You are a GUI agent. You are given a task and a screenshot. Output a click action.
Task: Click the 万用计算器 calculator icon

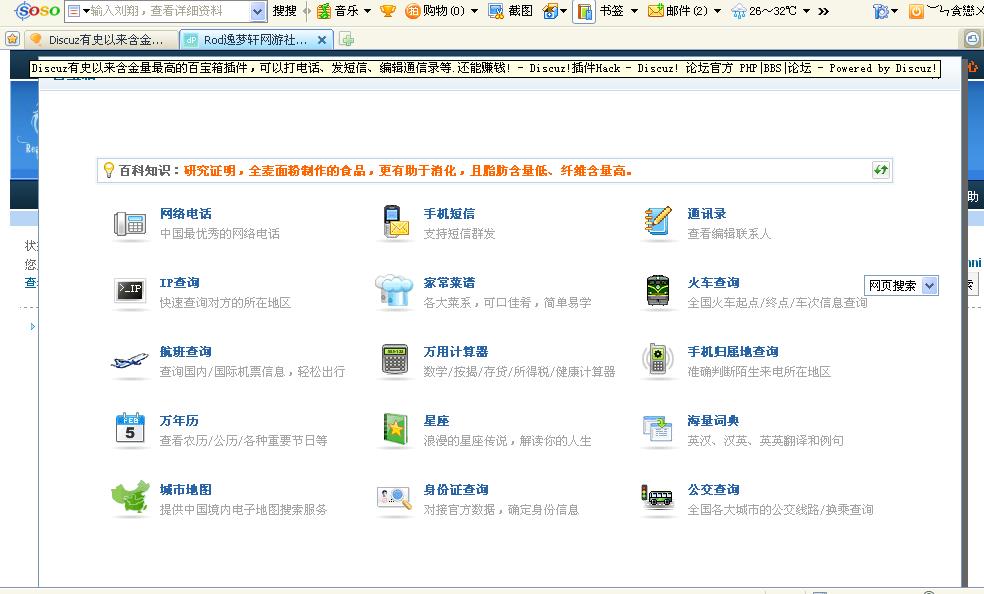[395, 359]
